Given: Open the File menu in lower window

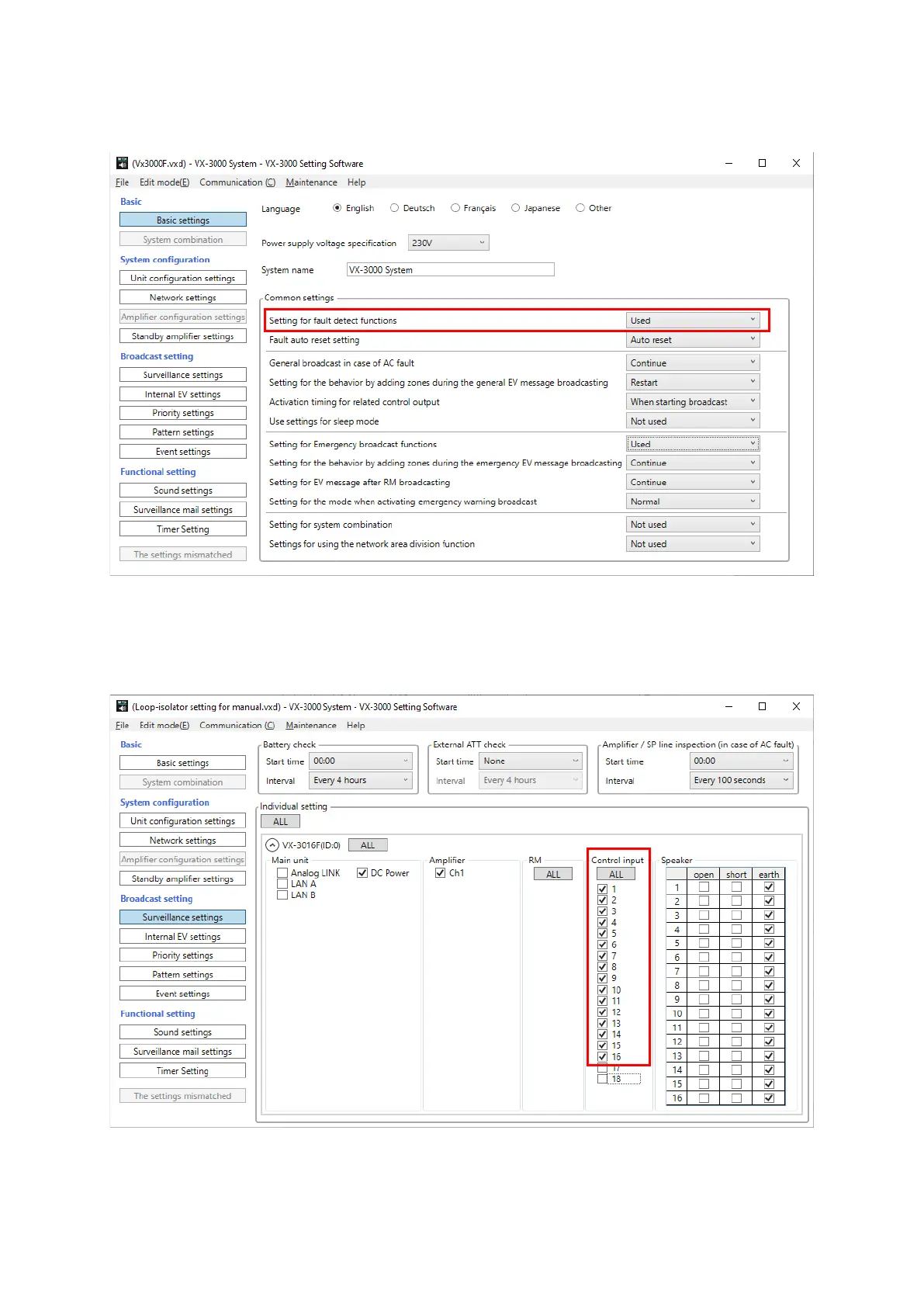Looking at the screenshot, I should [x=122, y=725].
